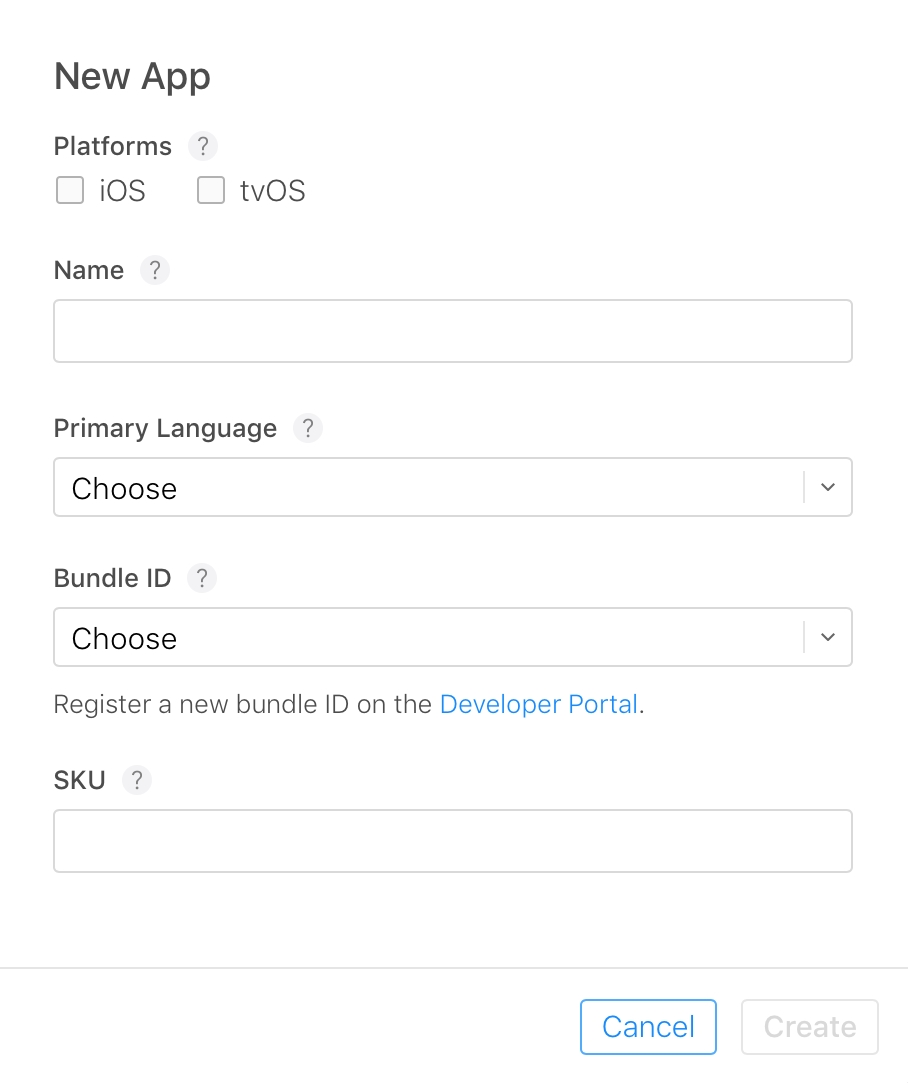Show help for the Name field
Screen dimensions: 908x1083
pos(155,270)
